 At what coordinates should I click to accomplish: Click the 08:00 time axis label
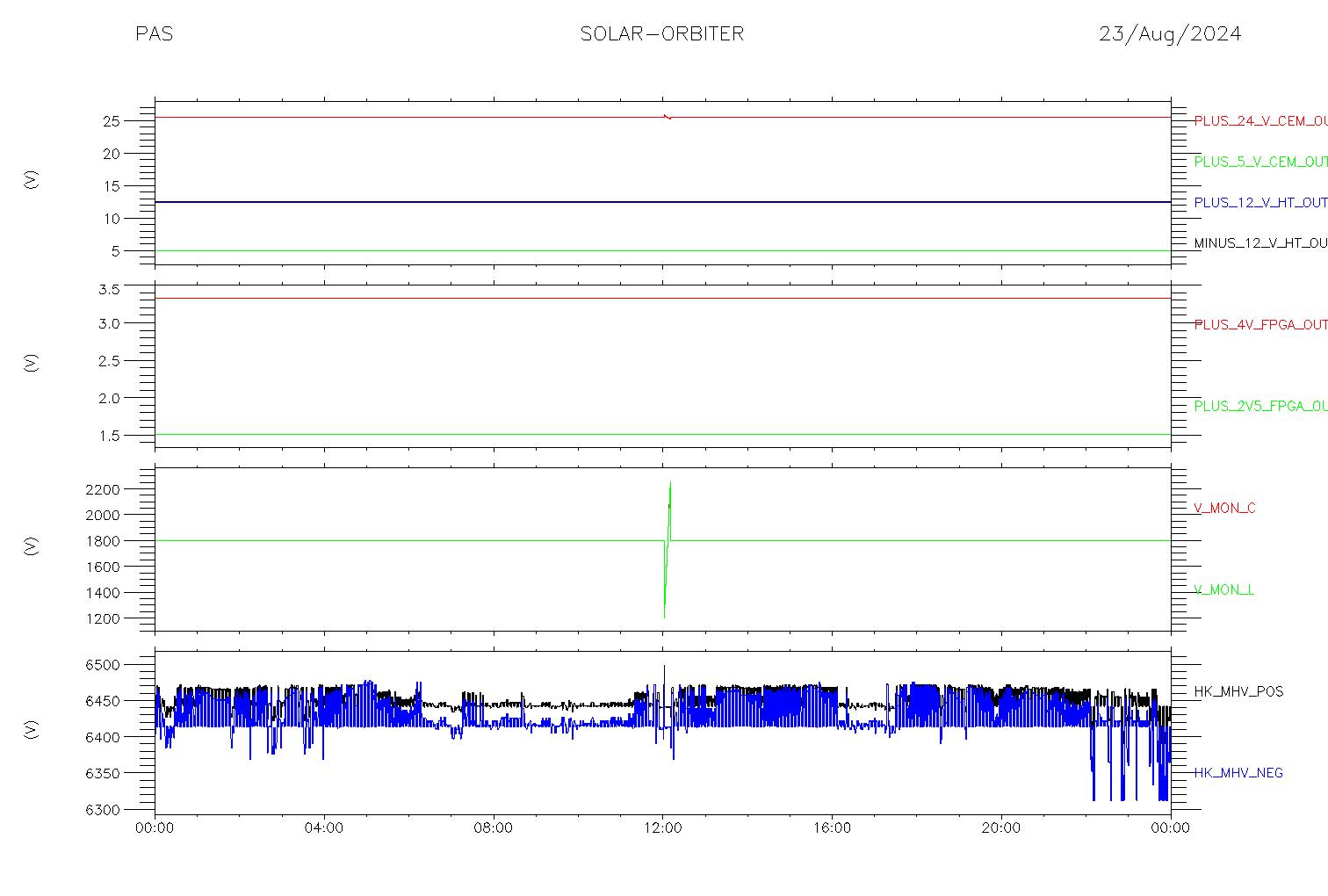point(494,828)
